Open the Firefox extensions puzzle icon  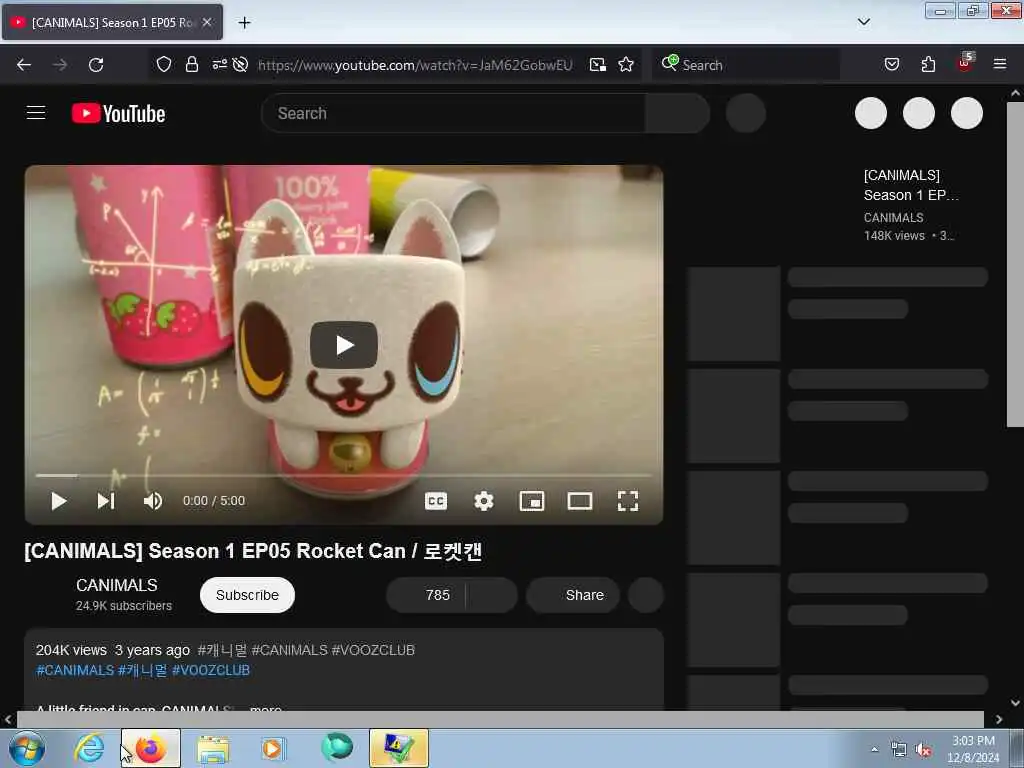(928, 64)
